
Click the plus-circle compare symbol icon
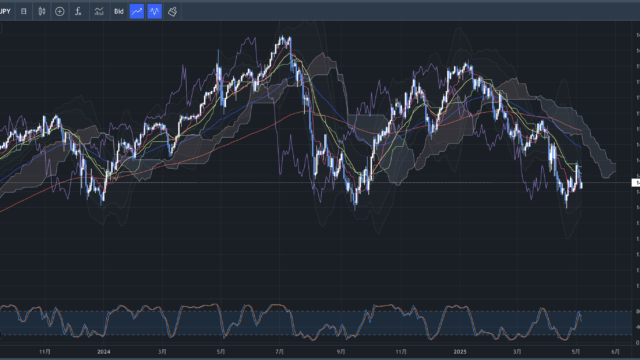(60, 11)
